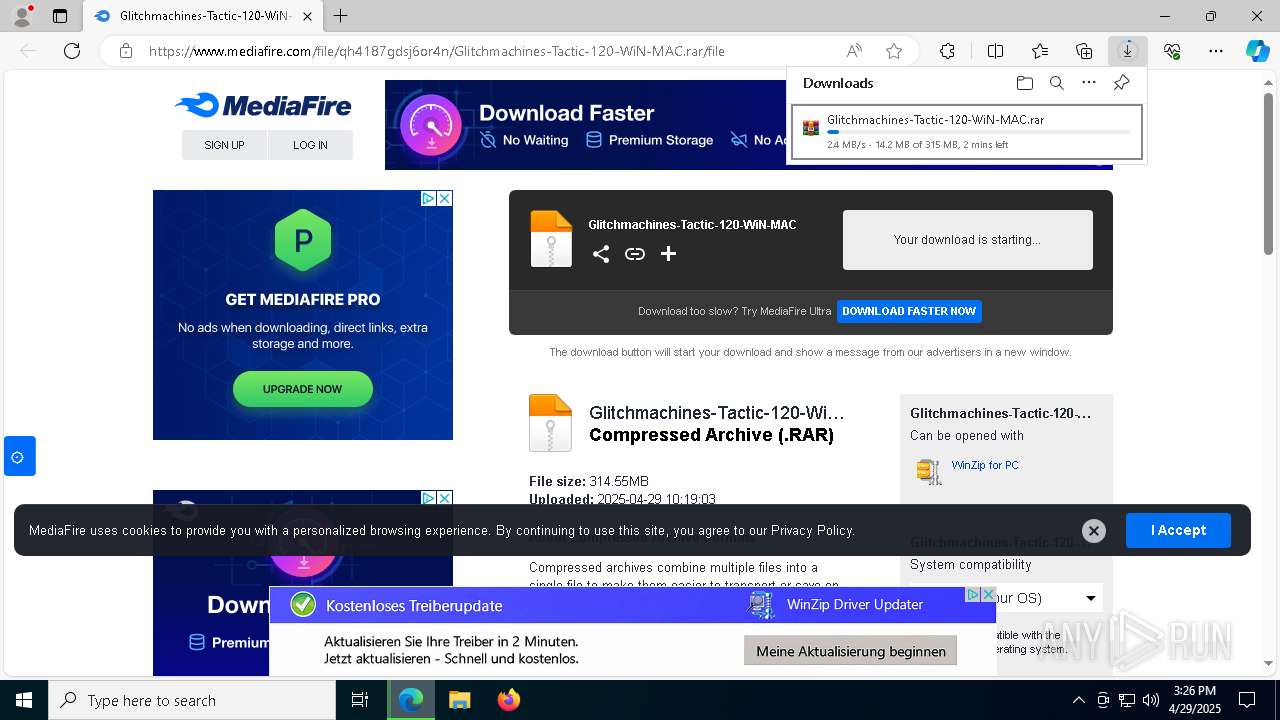This screenshot has width=1280, height=720.
Task: Close the MediaFire Pro ad
Action: click(x=445, y=198)
